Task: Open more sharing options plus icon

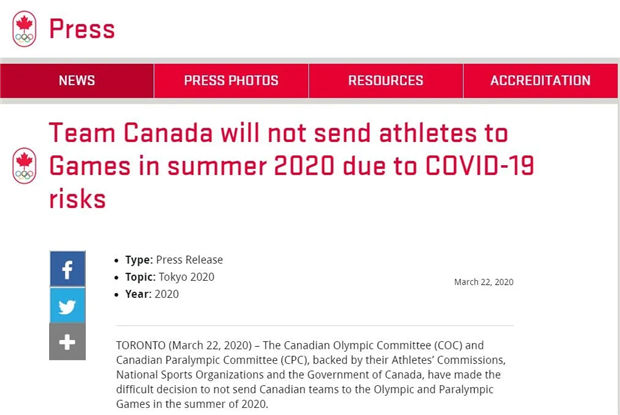Action: coord(67,342)
